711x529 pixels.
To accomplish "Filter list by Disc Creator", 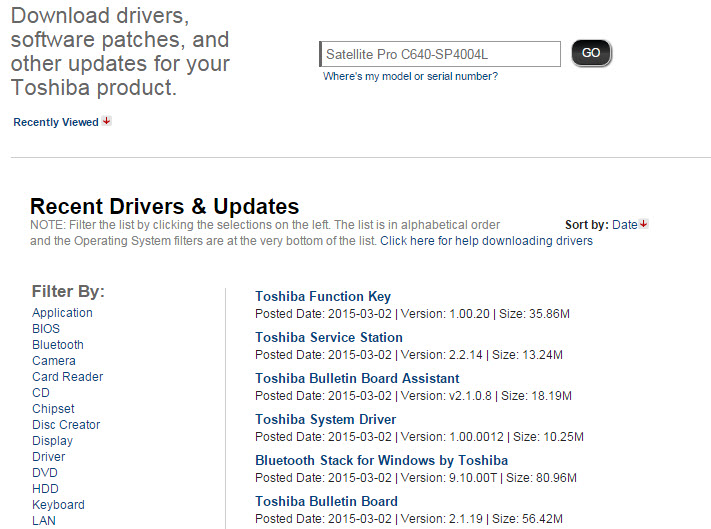I will pyautogui.click(x=66, y=425).
